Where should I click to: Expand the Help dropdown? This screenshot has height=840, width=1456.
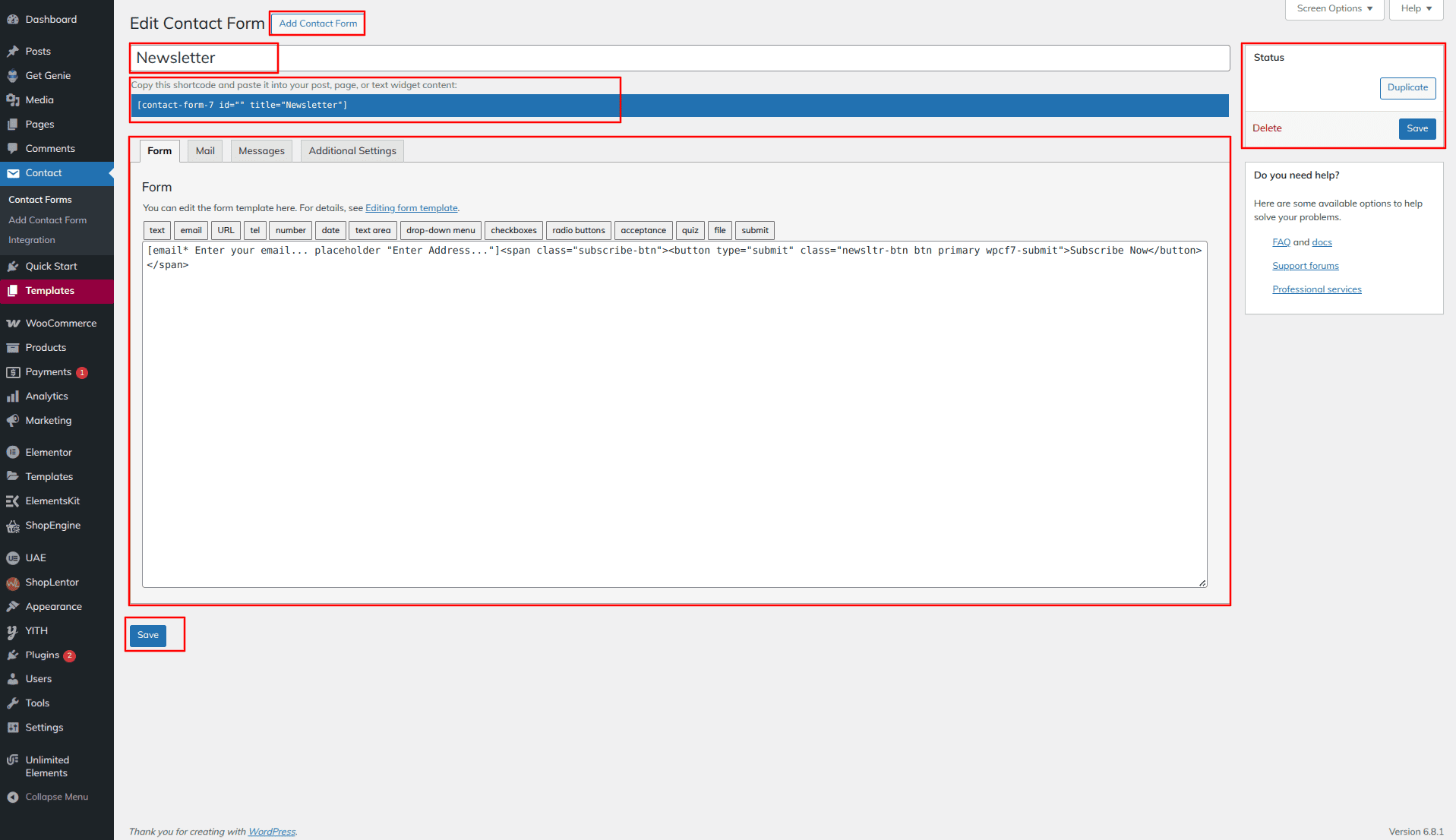[1416, 9]
